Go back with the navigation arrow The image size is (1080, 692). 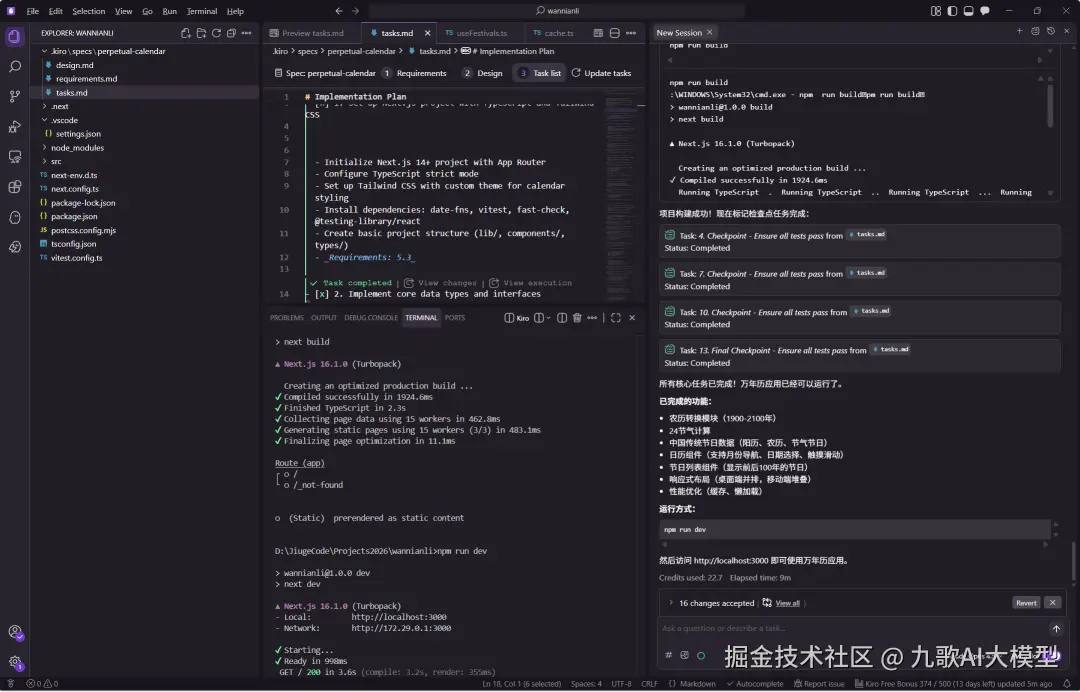pyautogui.click(x=339, y=11)
